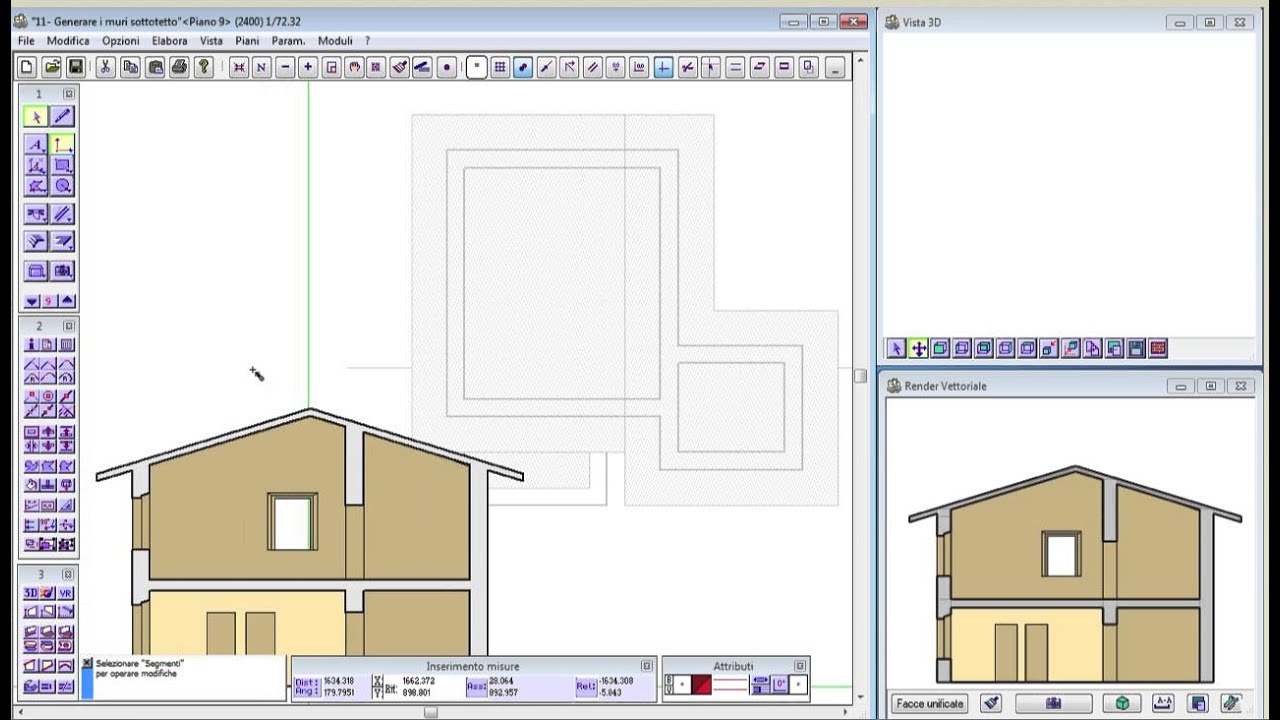Open a file via folder icon
The width and height of the screenshot is (1280, 720).
[51, 67]
